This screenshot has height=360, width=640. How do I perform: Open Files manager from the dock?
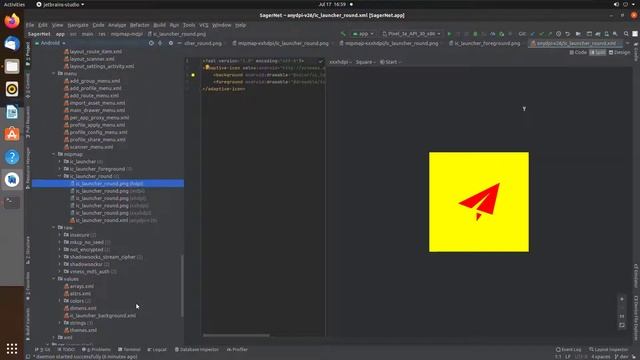(12, 66)
